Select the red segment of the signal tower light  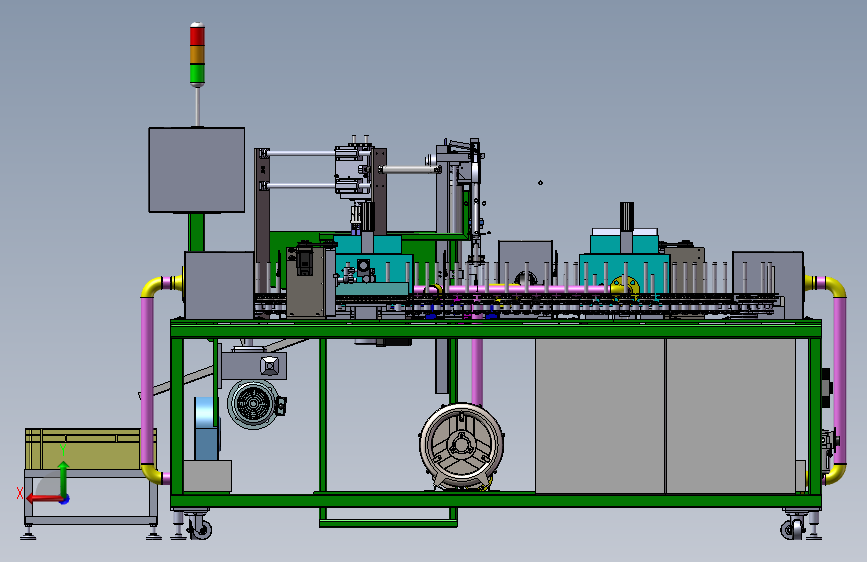coord(197,37)
